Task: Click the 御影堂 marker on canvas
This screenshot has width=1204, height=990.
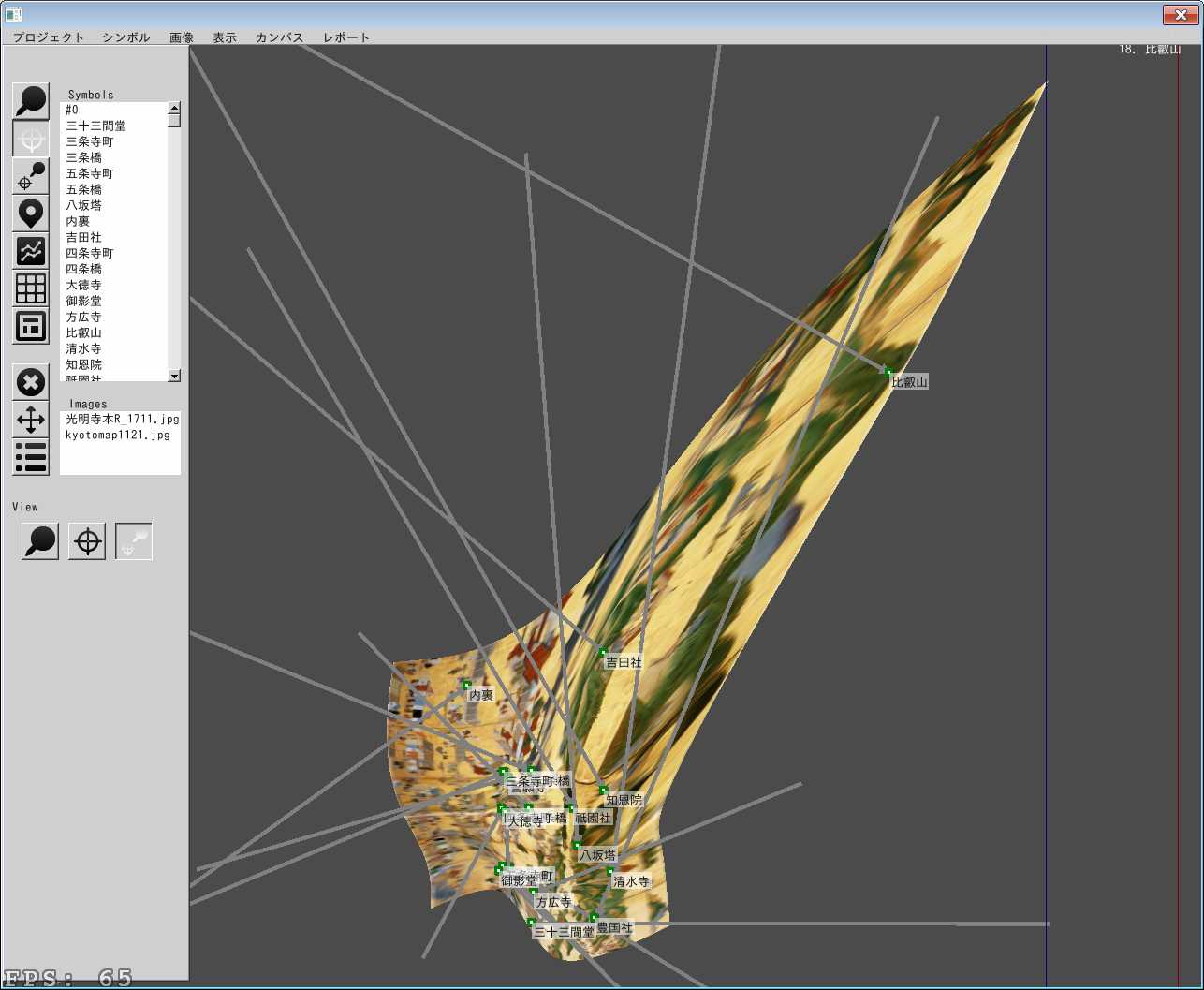Action: coord(499,871)
